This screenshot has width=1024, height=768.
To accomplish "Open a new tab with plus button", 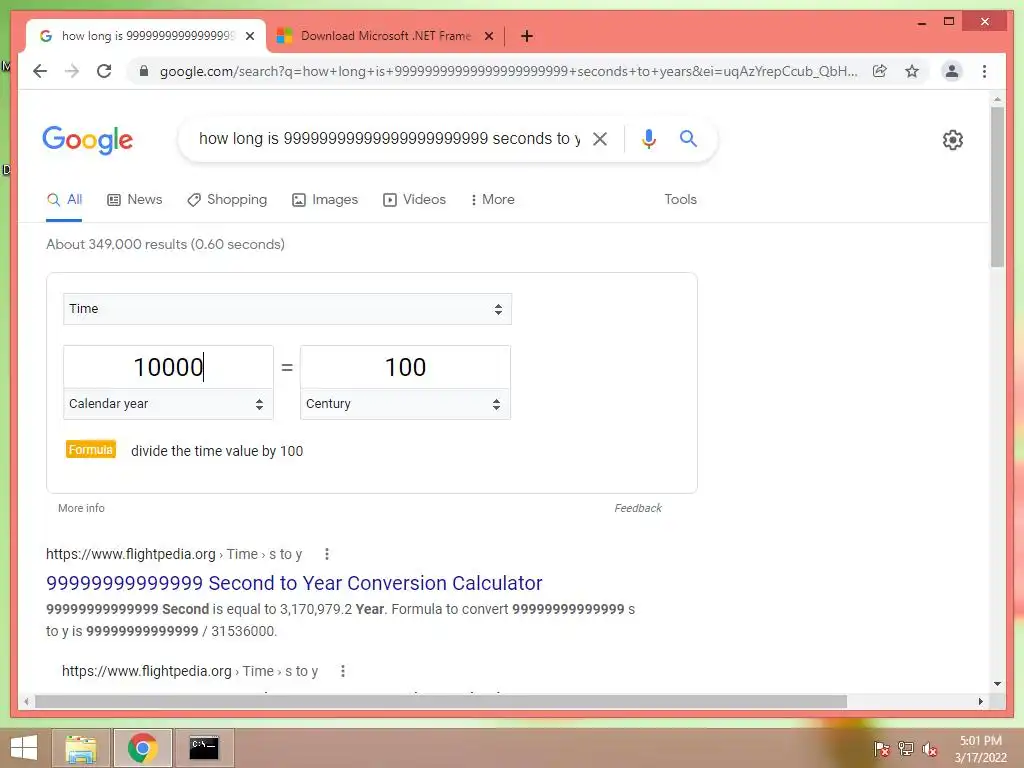I will (x=527, y=36).
